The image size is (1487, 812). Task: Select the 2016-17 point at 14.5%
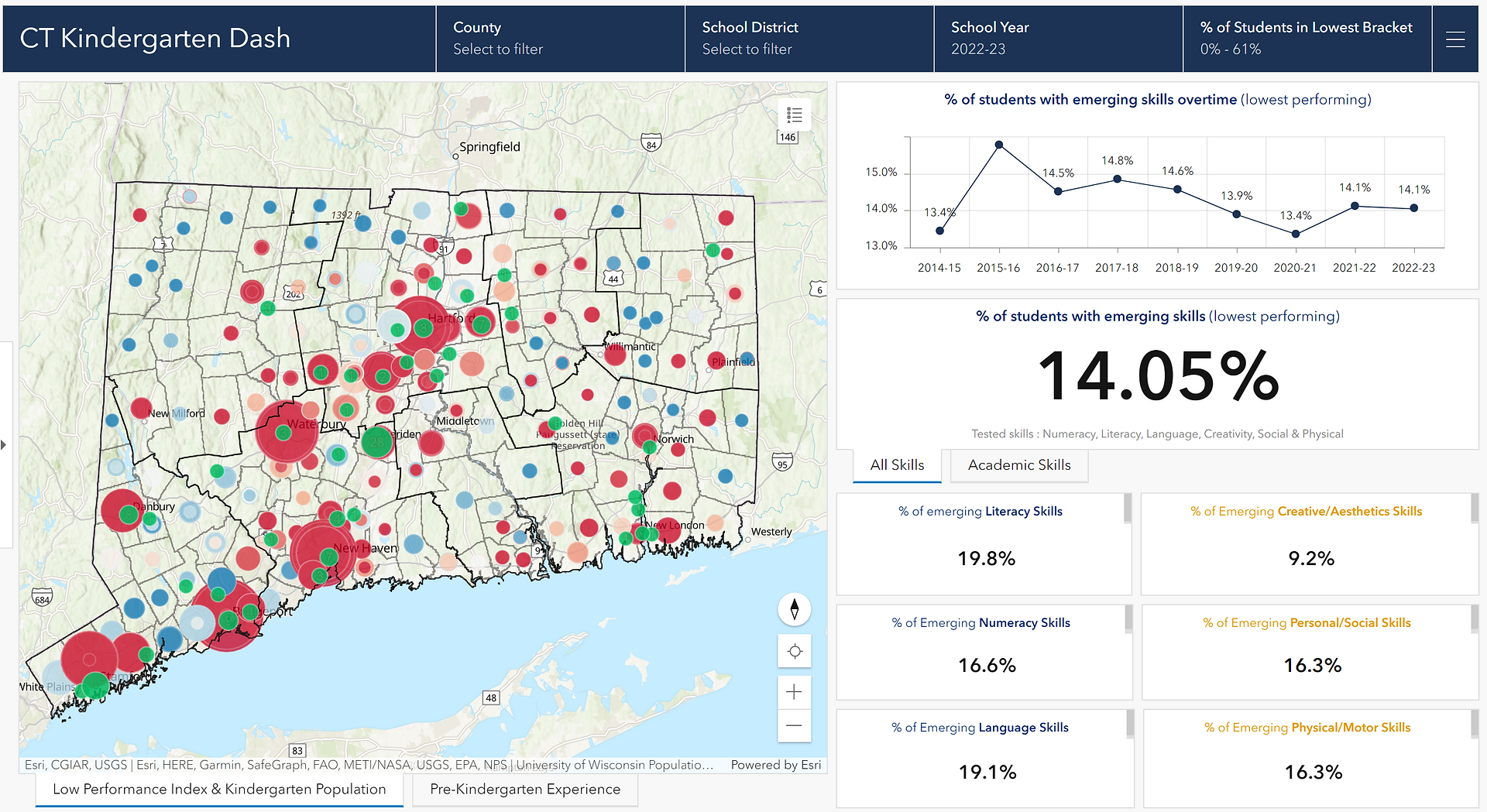pyautogui.click(x=1058, y=191)
